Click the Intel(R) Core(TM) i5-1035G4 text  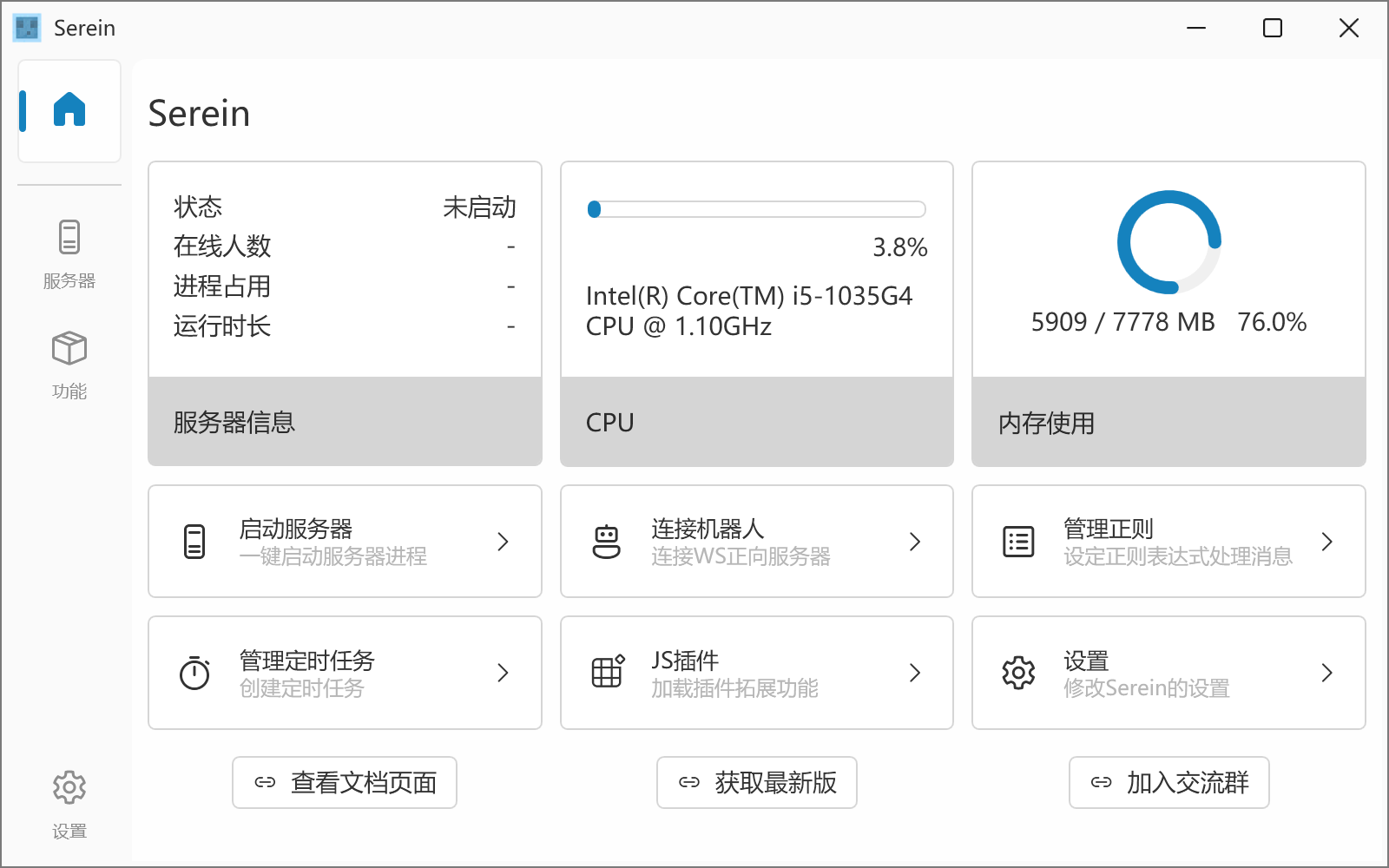(x=749, y=296)
